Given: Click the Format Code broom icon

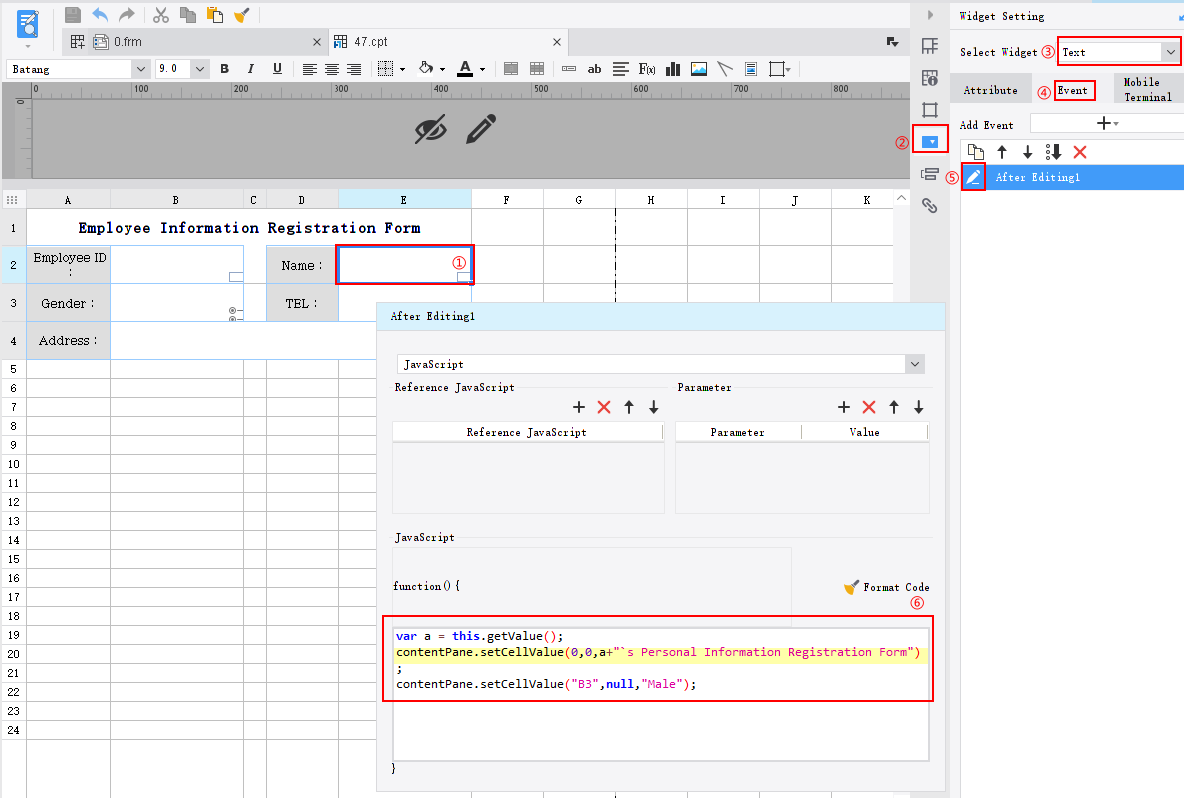Looking at the screenshot, I should pos(851,587).
